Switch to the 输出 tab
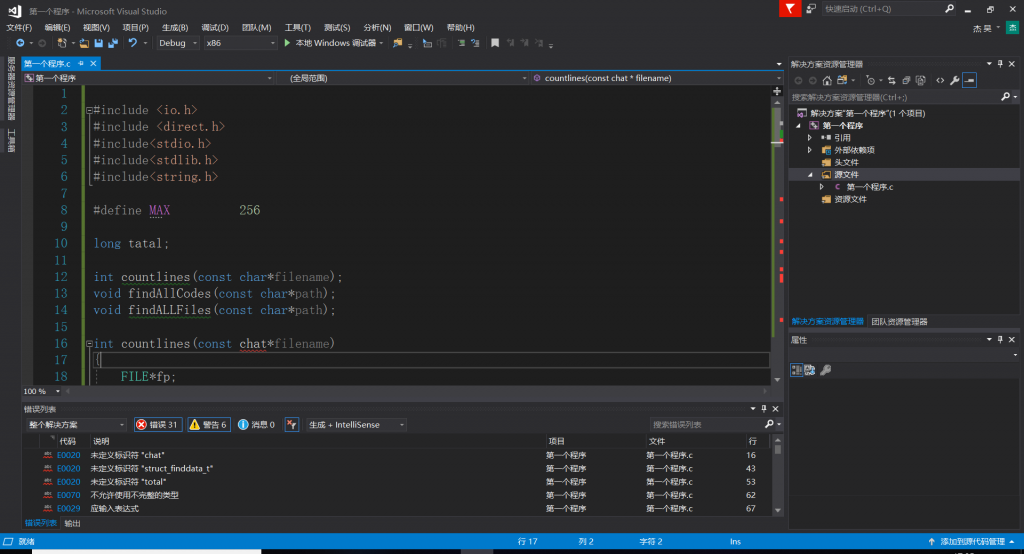1024x554 pixels. [72, 523]
